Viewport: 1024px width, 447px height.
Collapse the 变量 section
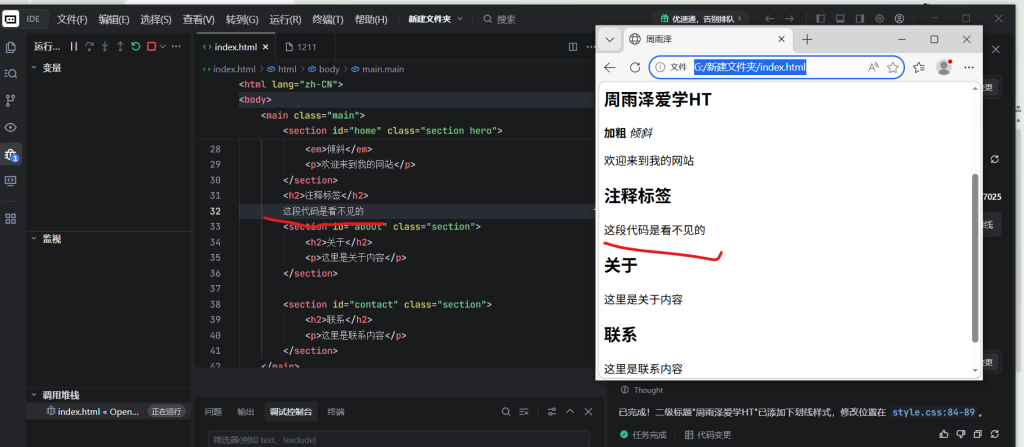click(x=34, y=67)
